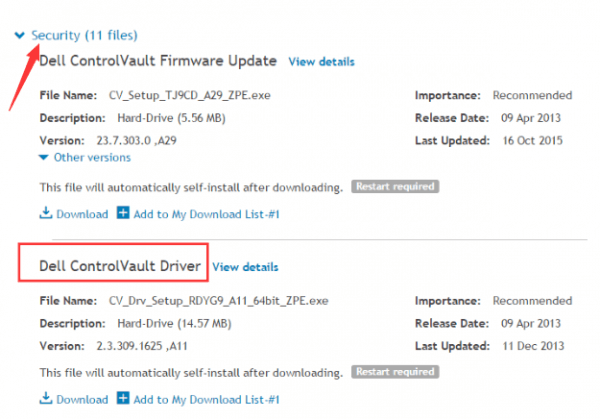Open the Security (11 files) category link
This screenshot has height=419, width=600.
(x=84, y=35)
